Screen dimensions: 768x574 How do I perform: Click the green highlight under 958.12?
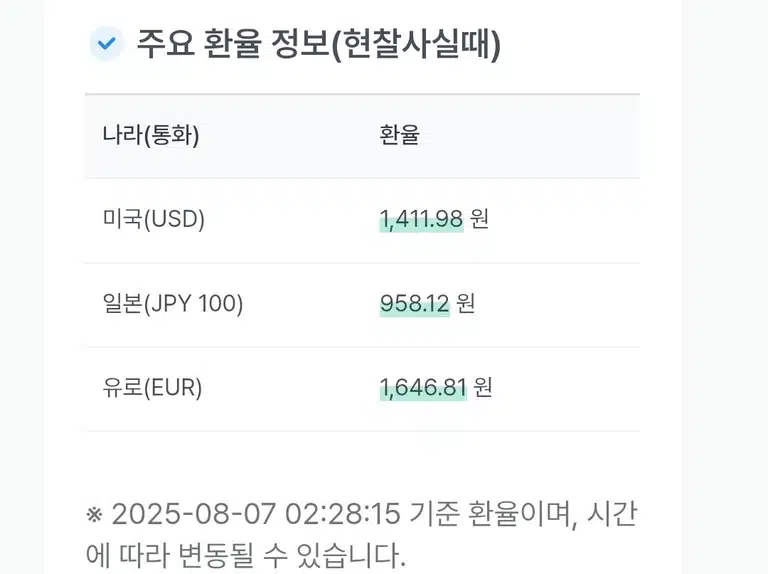[x=415, y=311]
